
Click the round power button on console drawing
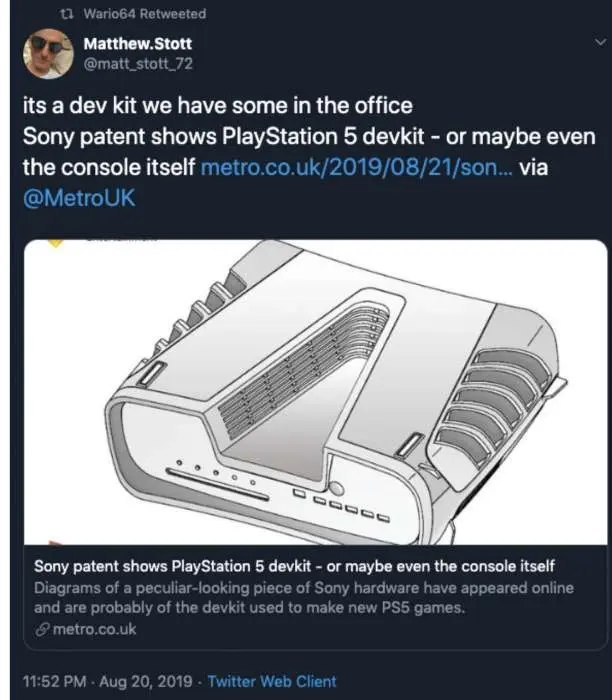click(335, 487)
